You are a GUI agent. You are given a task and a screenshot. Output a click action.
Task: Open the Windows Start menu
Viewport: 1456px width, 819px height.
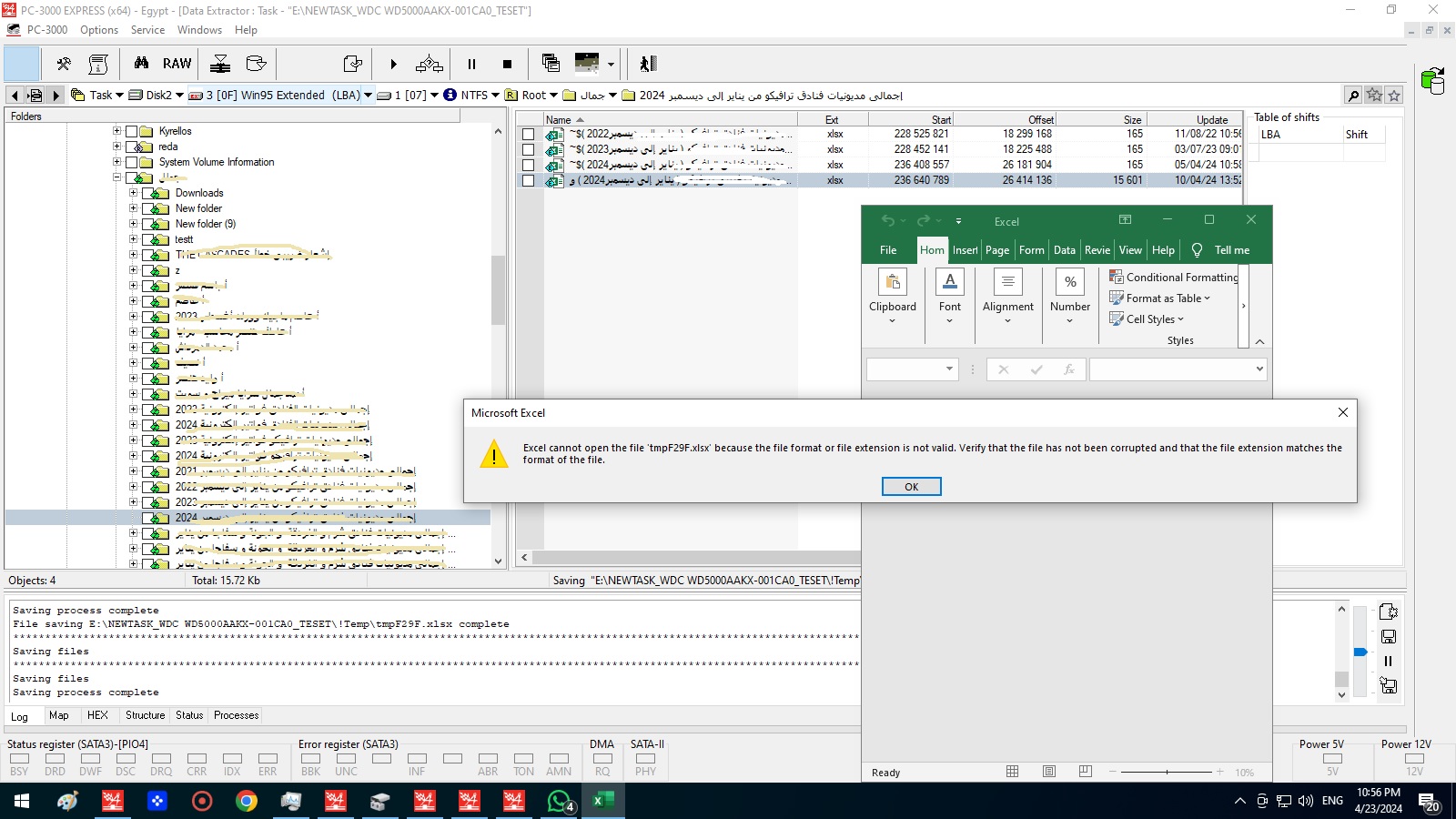click(x=22, y=801)
